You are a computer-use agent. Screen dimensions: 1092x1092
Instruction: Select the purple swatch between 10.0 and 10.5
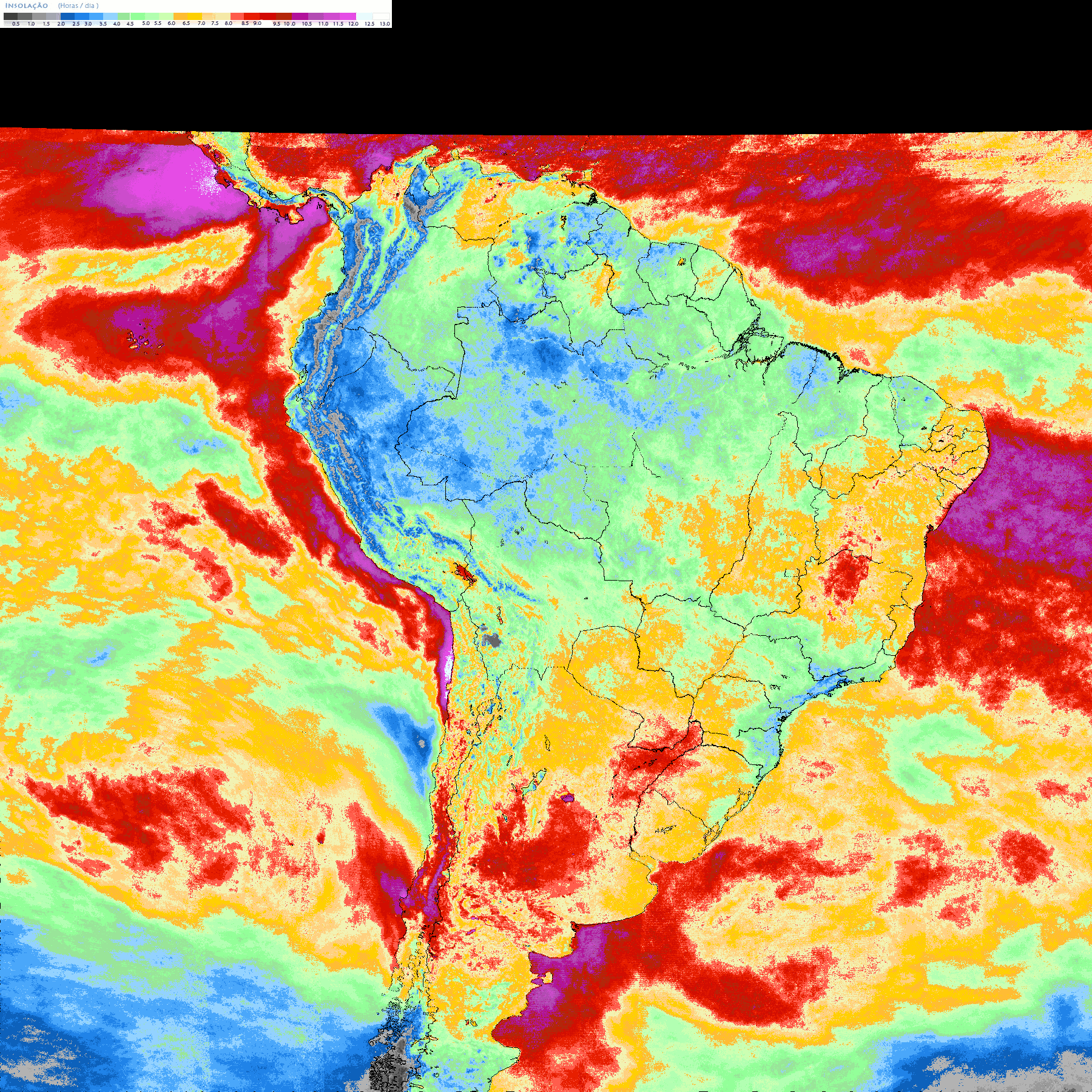300,16
